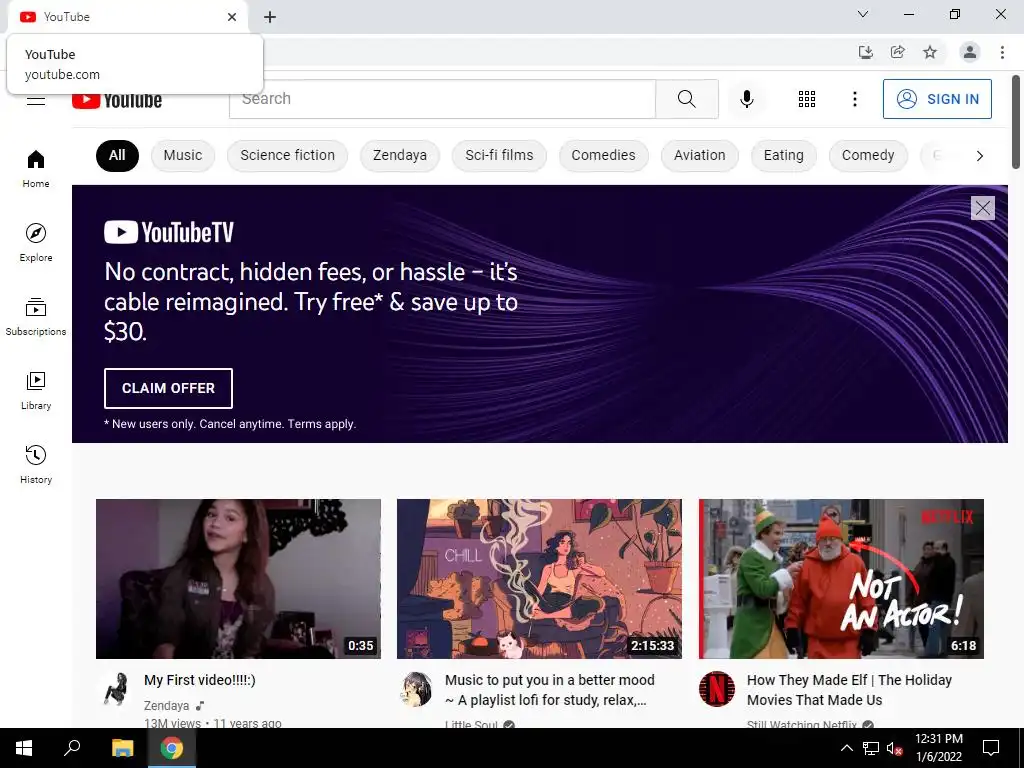Open the lofi CHILL playlist thumbnail
1024x768 pixels.
[539, 579]
